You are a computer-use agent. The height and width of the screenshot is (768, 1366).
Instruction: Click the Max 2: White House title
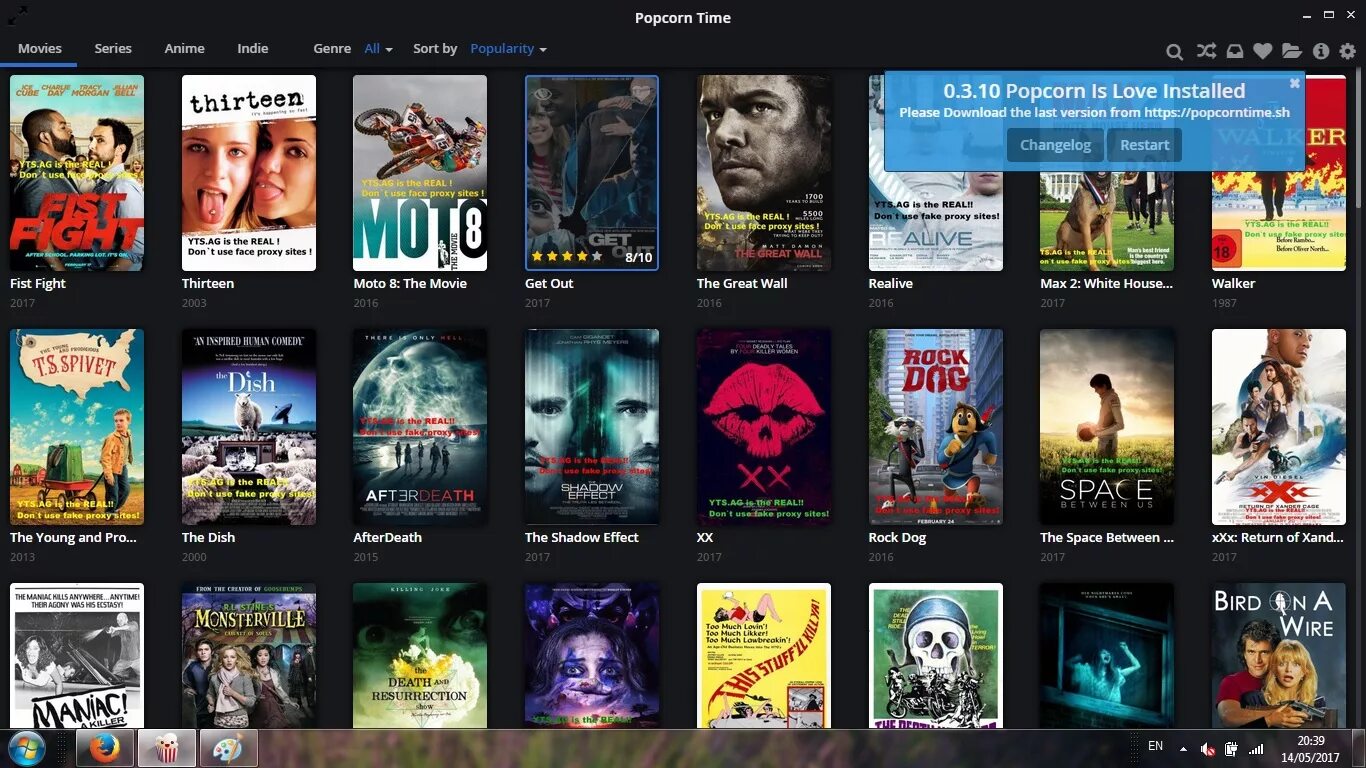pyautogui.click(x=1107, y=284)
